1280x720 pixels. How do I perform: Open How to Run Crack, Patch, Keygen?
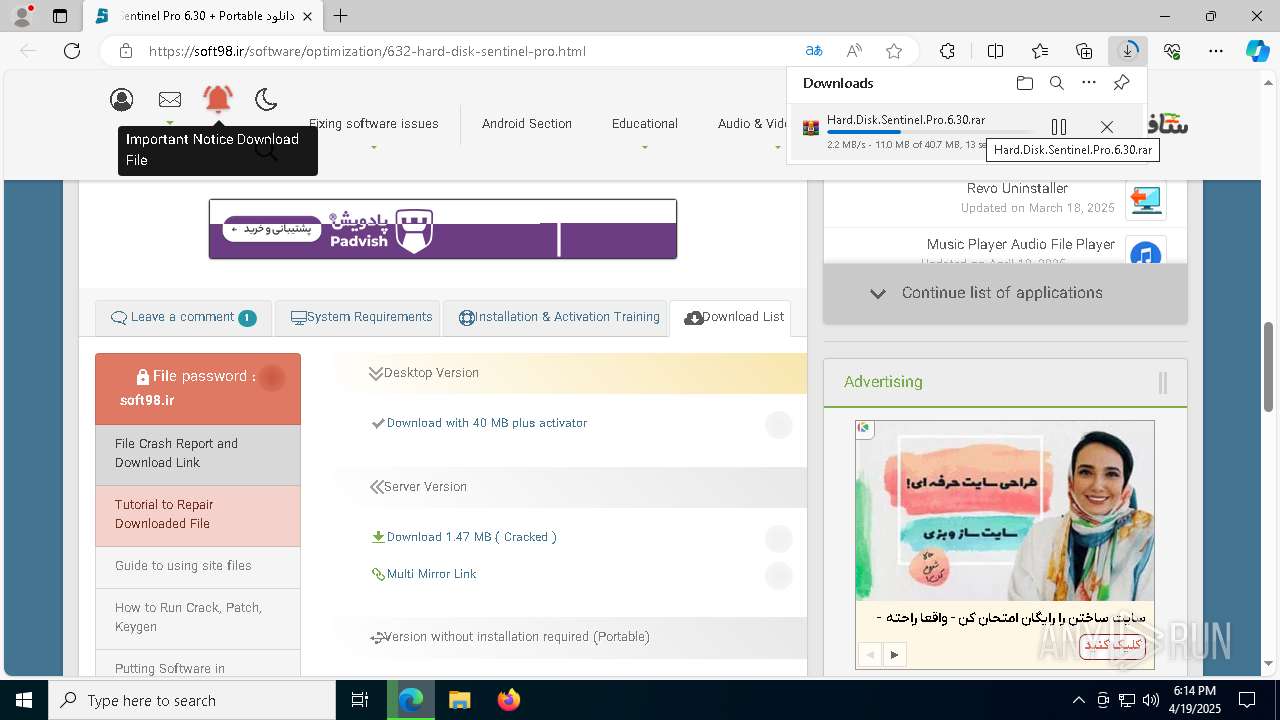(x=198, y=617)
